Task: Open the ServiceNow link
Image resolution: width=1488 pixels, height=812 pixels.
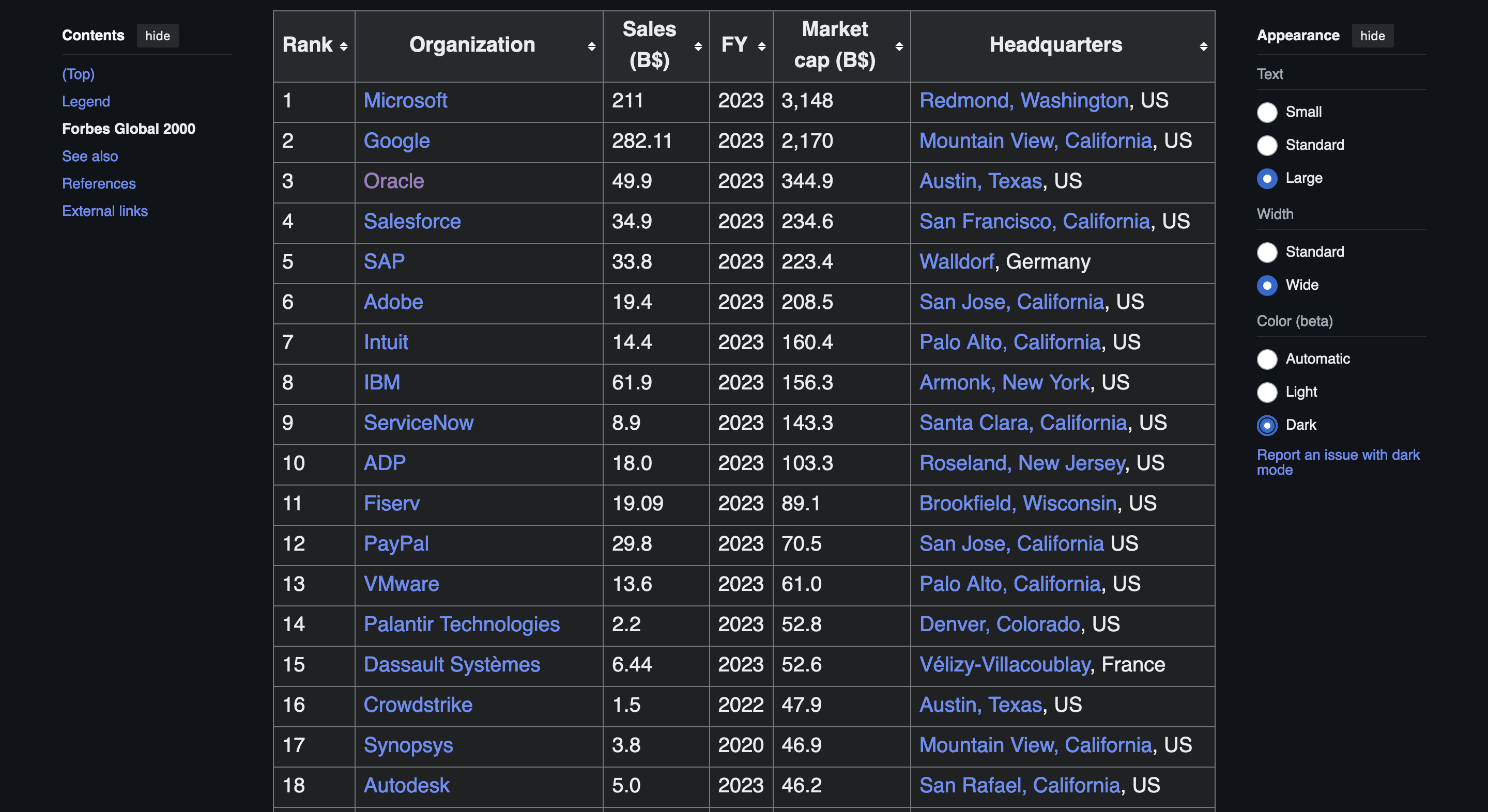Action: tap(419, 423)
